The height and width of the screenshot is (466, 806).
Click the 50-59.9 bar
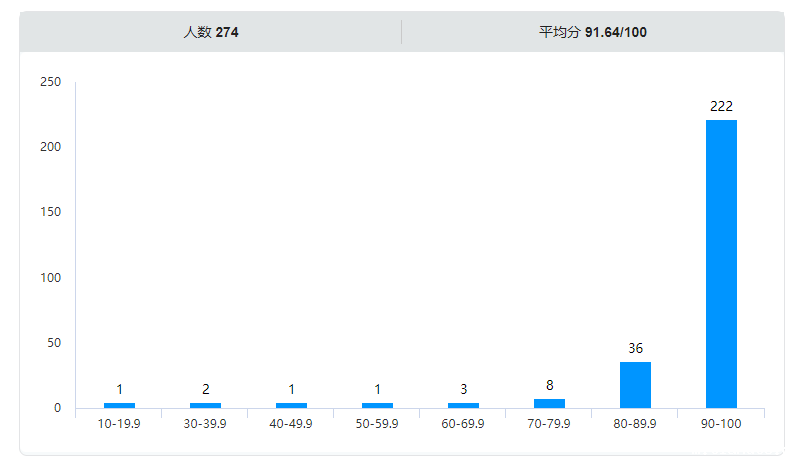tap(377, 405)
